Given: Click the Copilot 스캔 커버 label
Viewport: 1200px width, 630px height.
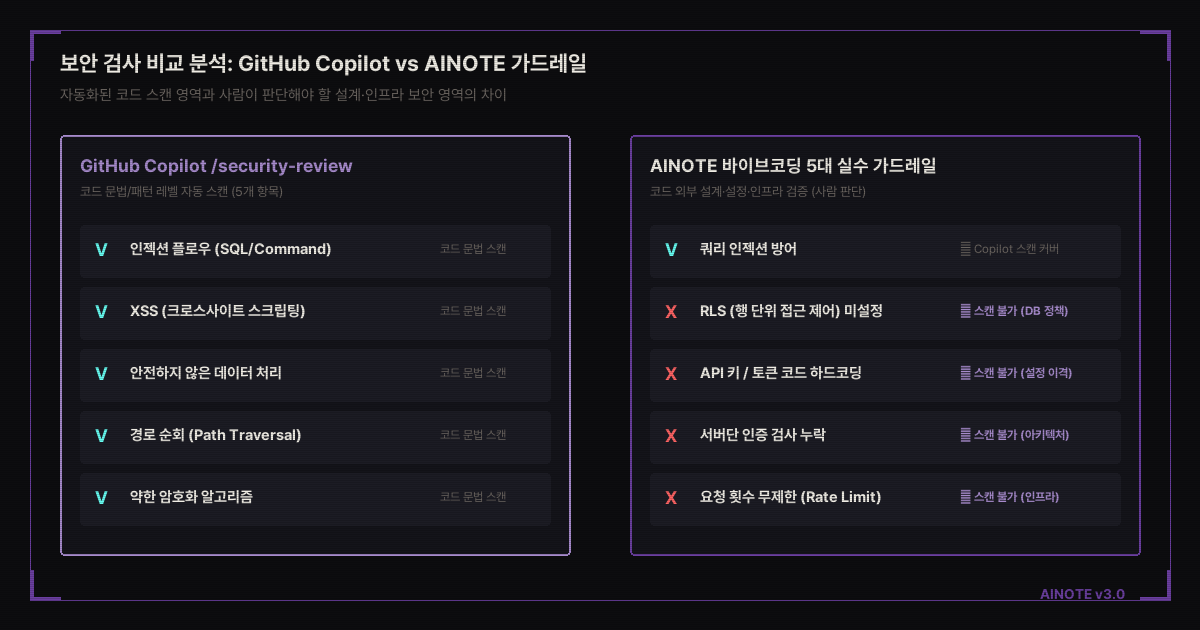Looking at the screenshot, I should coord(1010,249).
